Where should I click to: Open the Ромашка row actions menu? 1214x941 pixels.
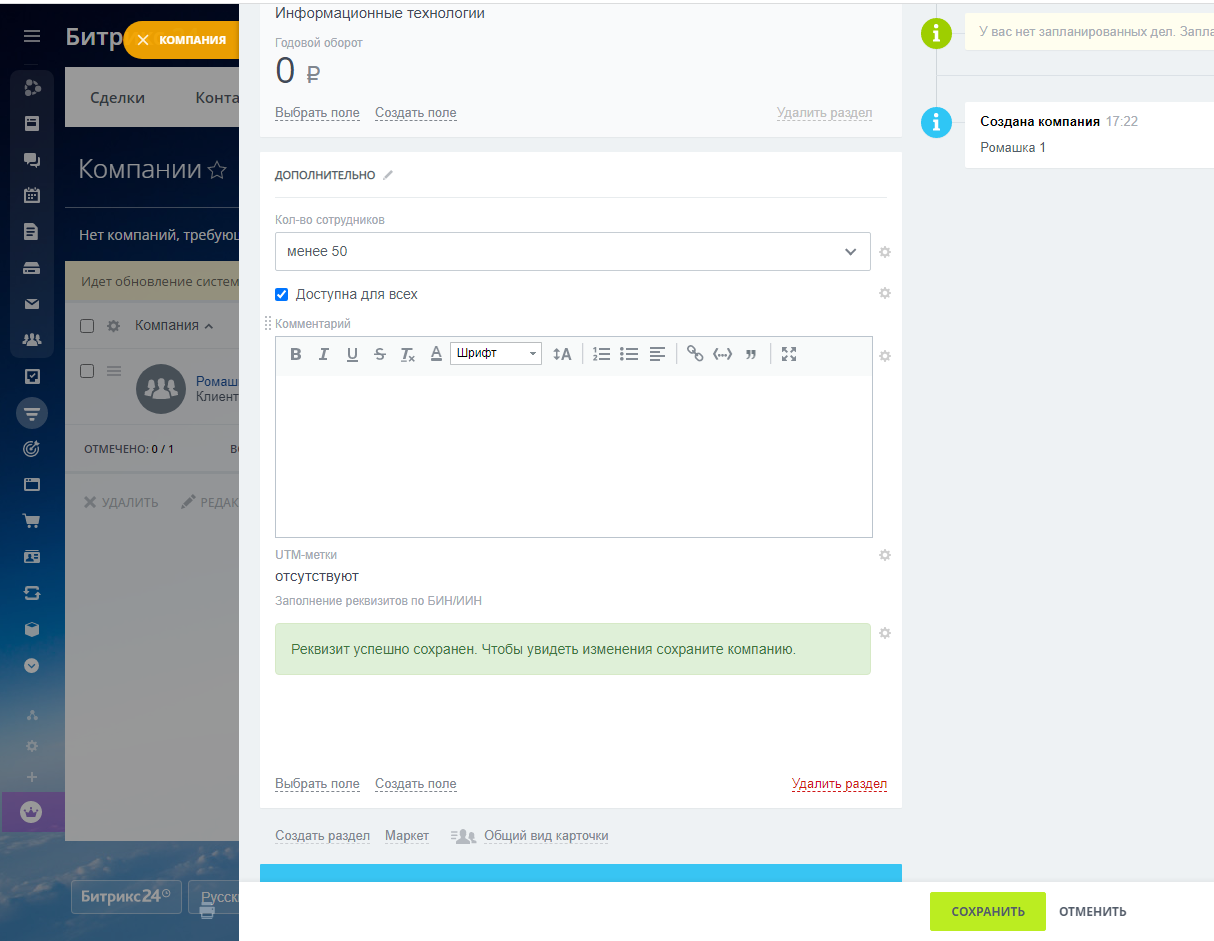tap(114, 371)
